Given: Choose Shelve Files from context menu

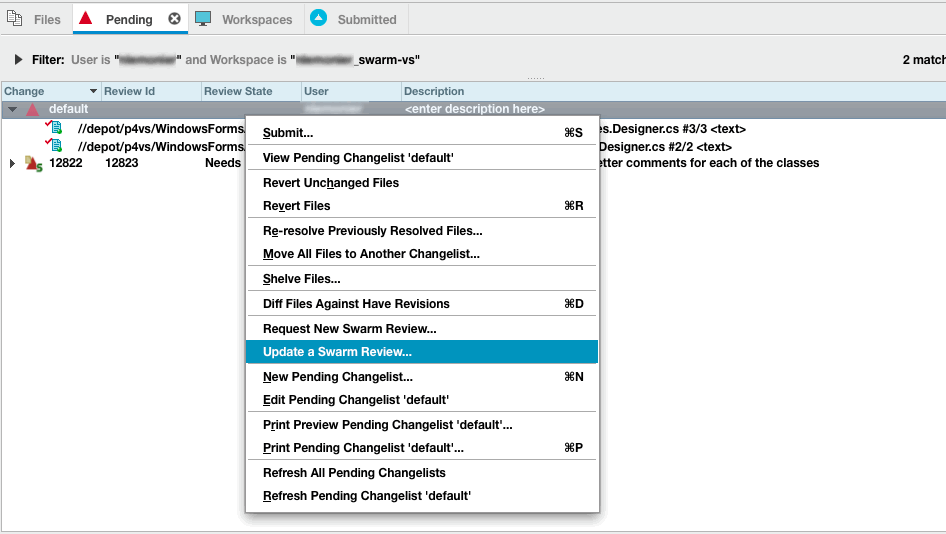Looking at the screenshot, I should click(x=301, y=279).
